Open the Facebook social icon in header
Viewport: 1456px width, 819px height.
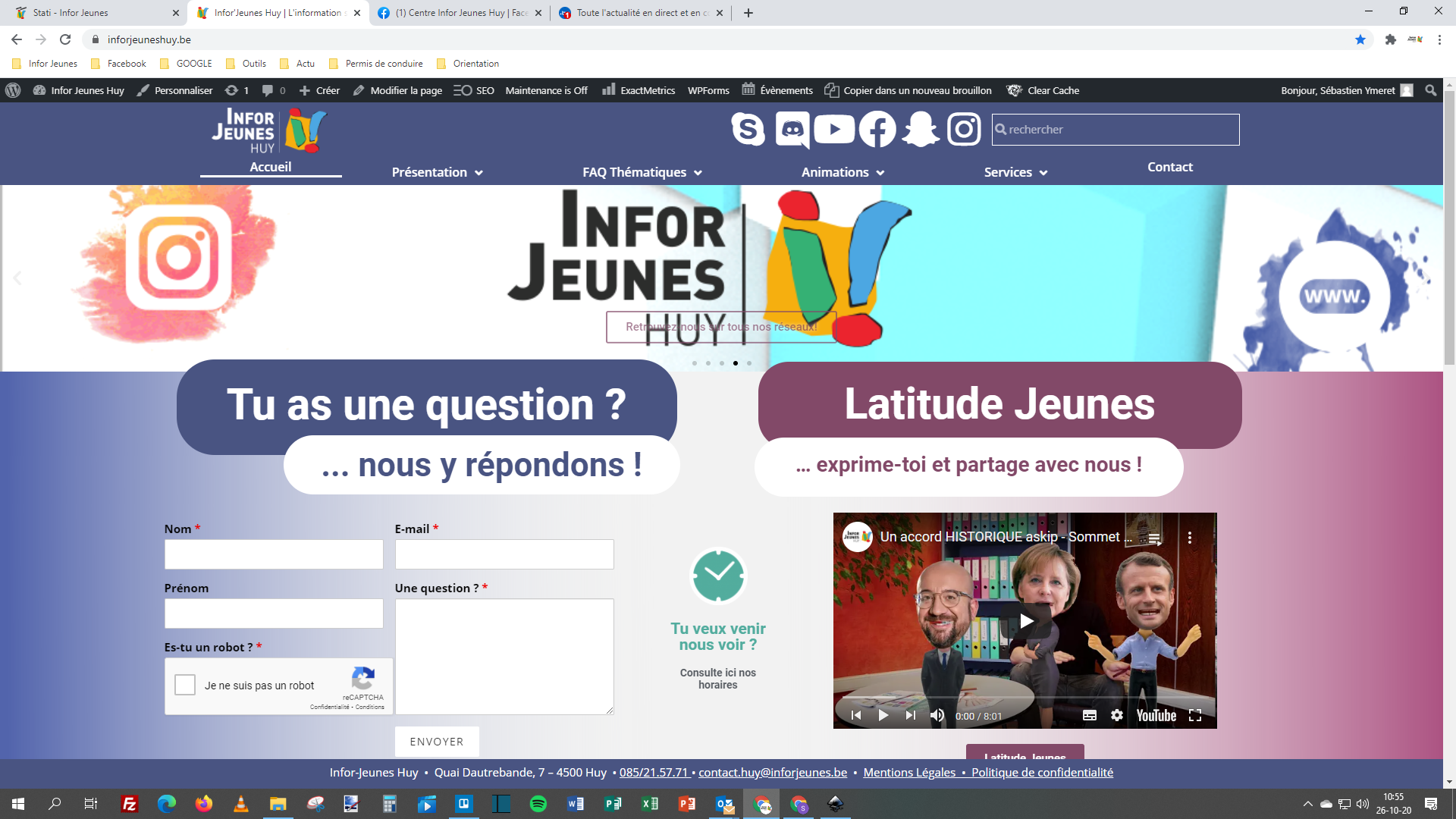pyautogui.click(x=877, y=129)
